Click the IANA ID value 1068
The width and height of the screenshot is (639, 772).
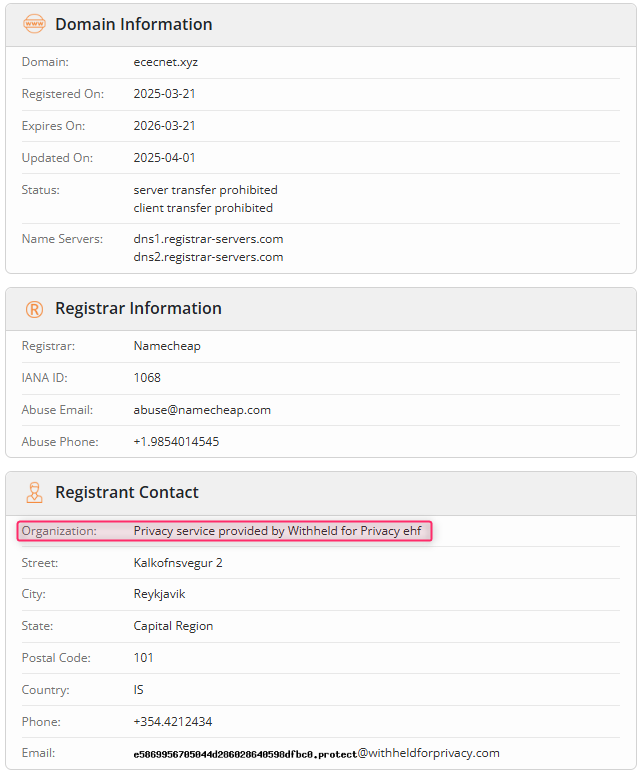[x=147, y=378]
